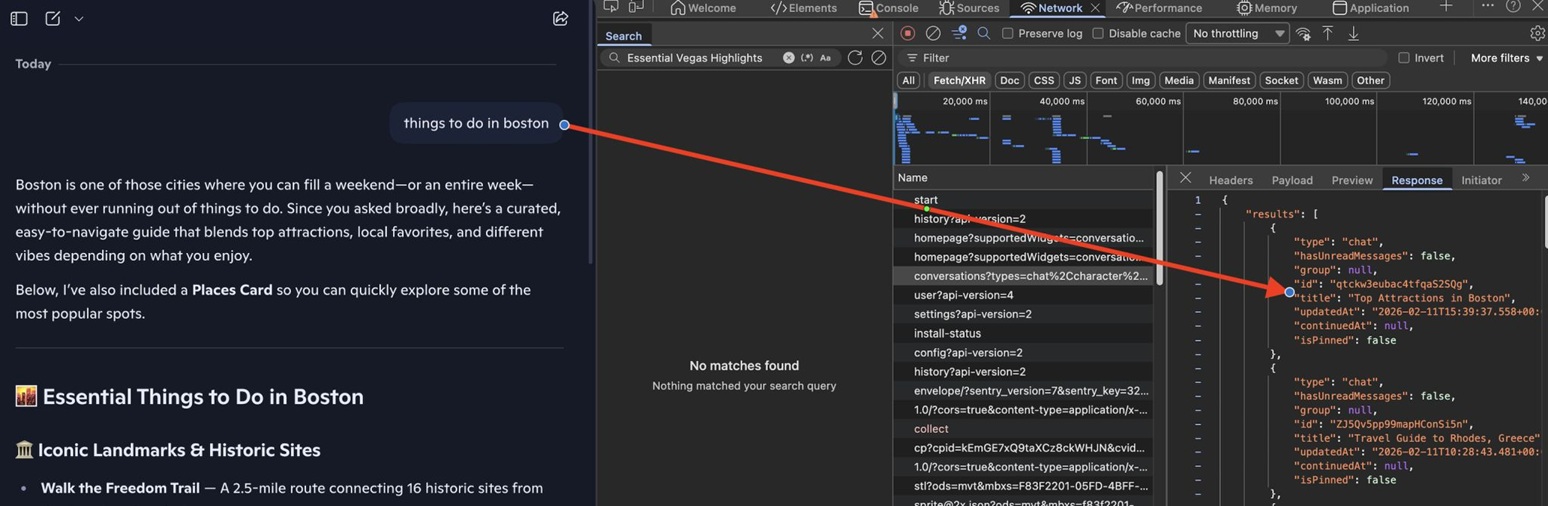Open the No throttling dropdown

click(x=1238, y=33)
